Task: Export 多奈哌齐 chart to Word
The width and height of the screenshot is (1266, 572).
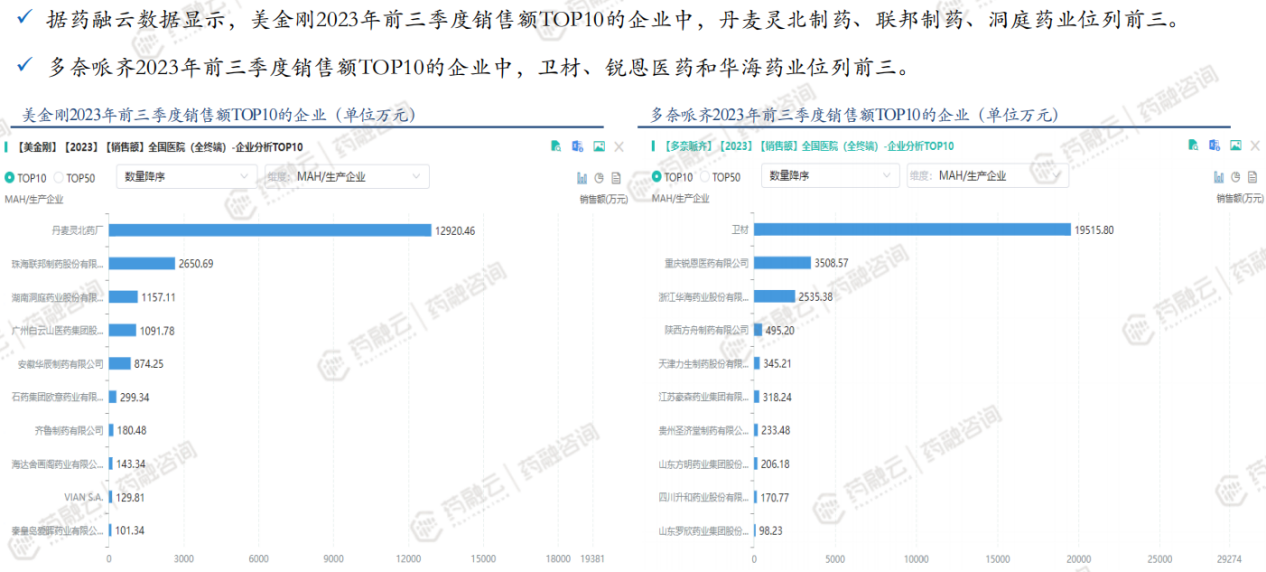Action: (x=1214, y=146)
